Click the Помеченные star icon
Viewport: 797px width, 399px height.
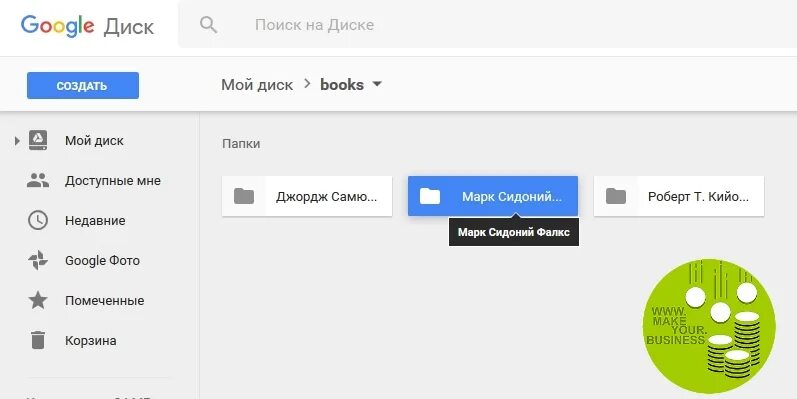(x=38, y=300)
